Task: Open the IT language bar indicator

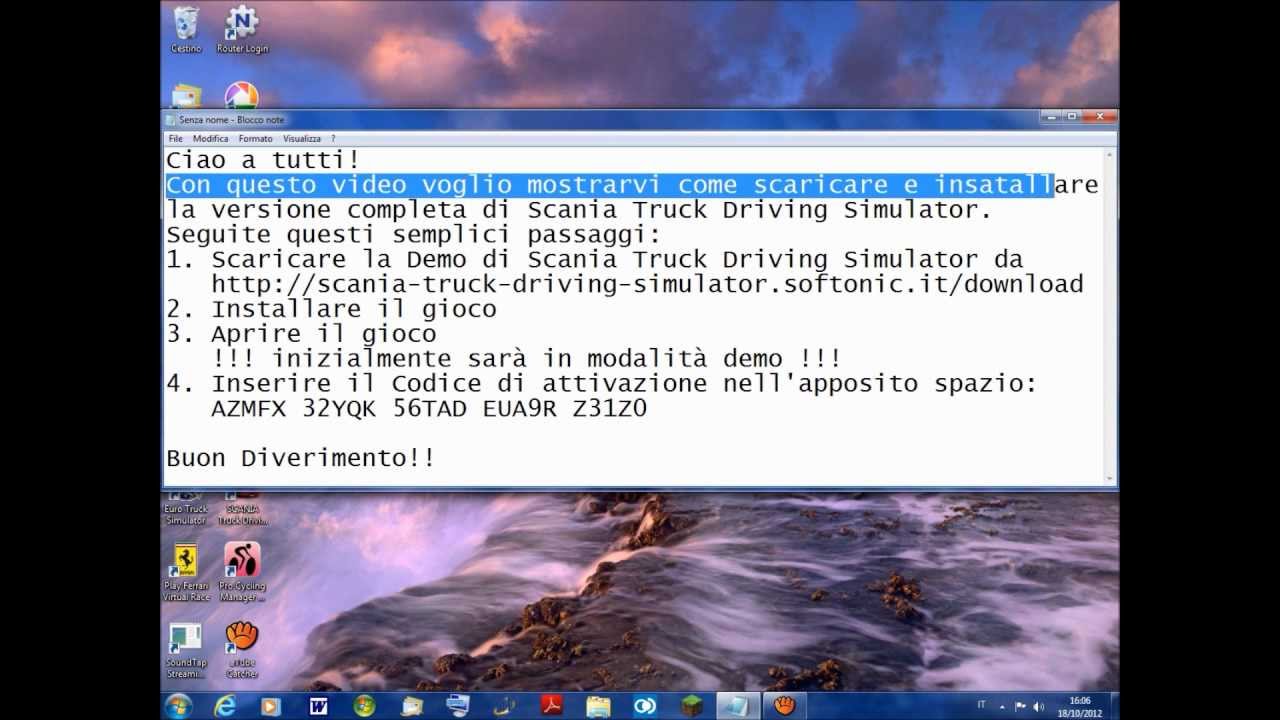Action: [981, 706]
